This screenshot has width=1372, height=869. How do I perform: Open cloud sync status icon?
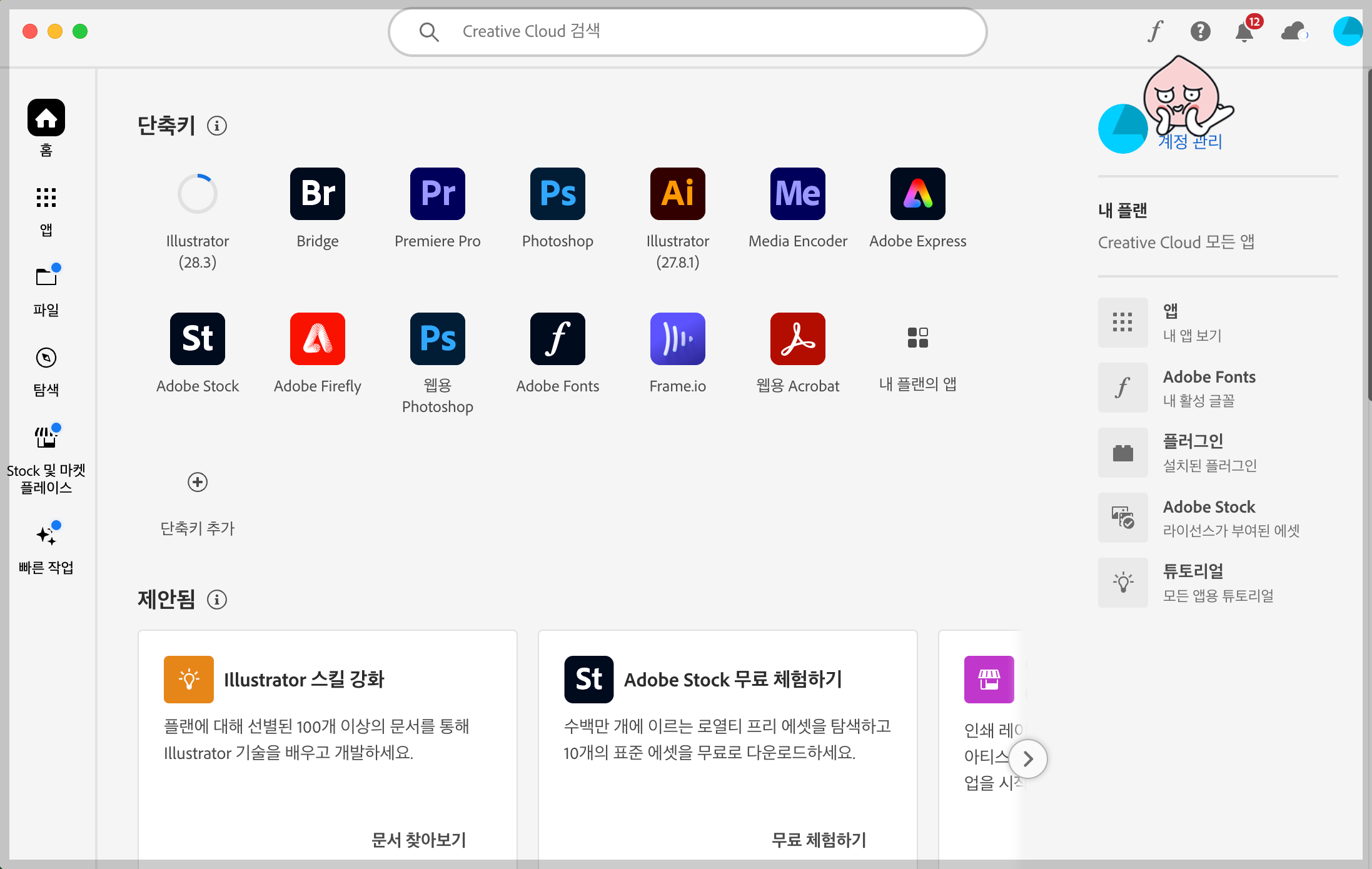1293,31
